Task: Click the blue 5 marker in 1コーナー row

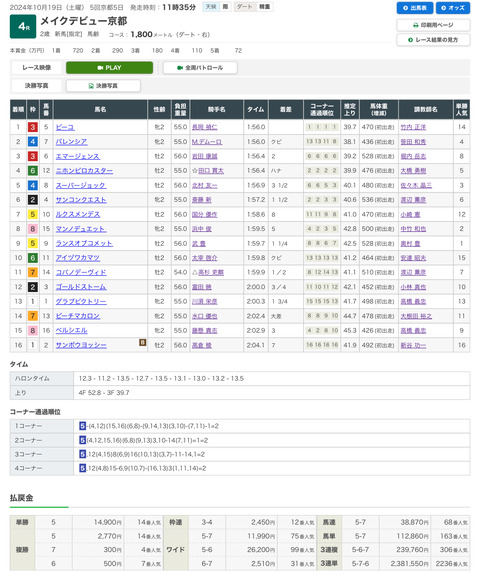Action: click(83, 426)
